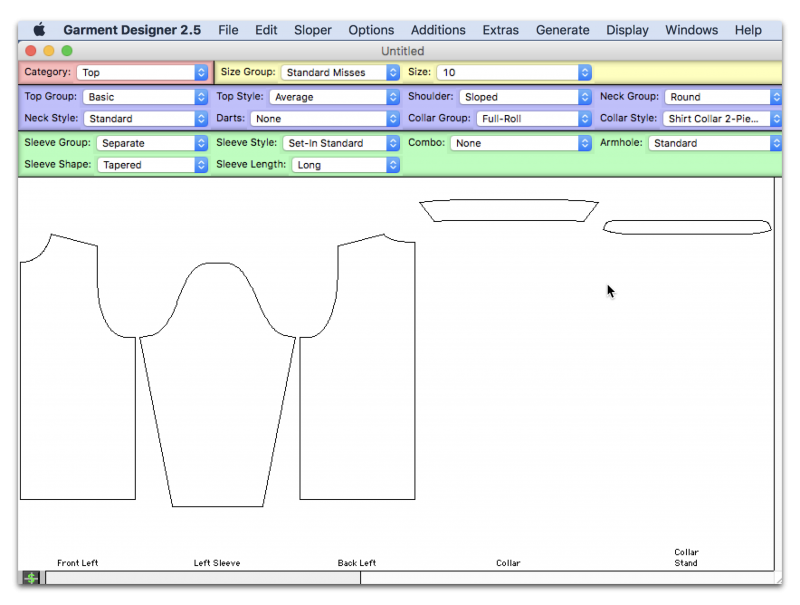
Task: Open the Armhole dropdown showing Standard
Action: coord(715,143)
